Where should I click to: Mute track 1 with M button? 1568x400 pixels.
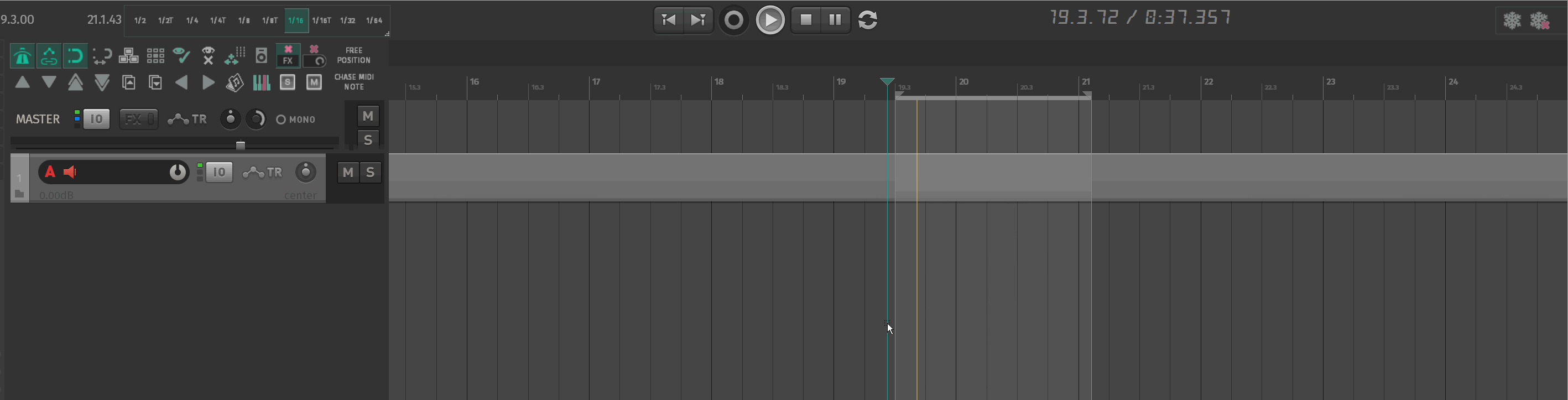347,173
